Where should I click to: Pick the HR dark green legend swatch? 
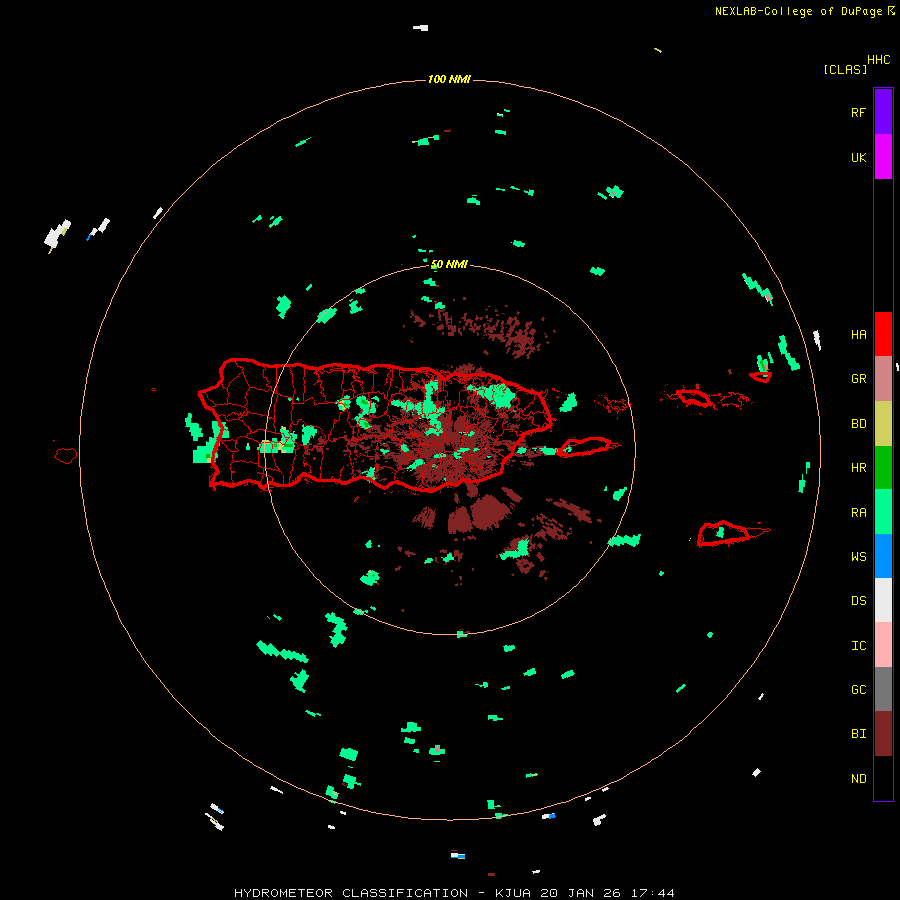[883, 468]
